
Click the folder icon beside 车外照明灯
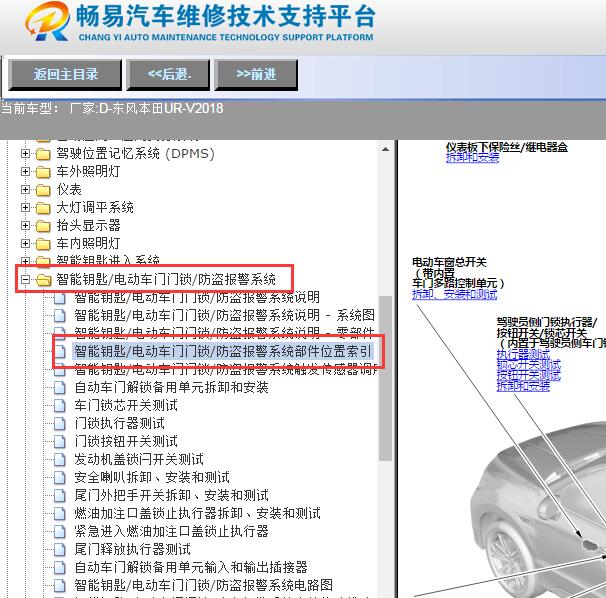[x=43, y=172]
